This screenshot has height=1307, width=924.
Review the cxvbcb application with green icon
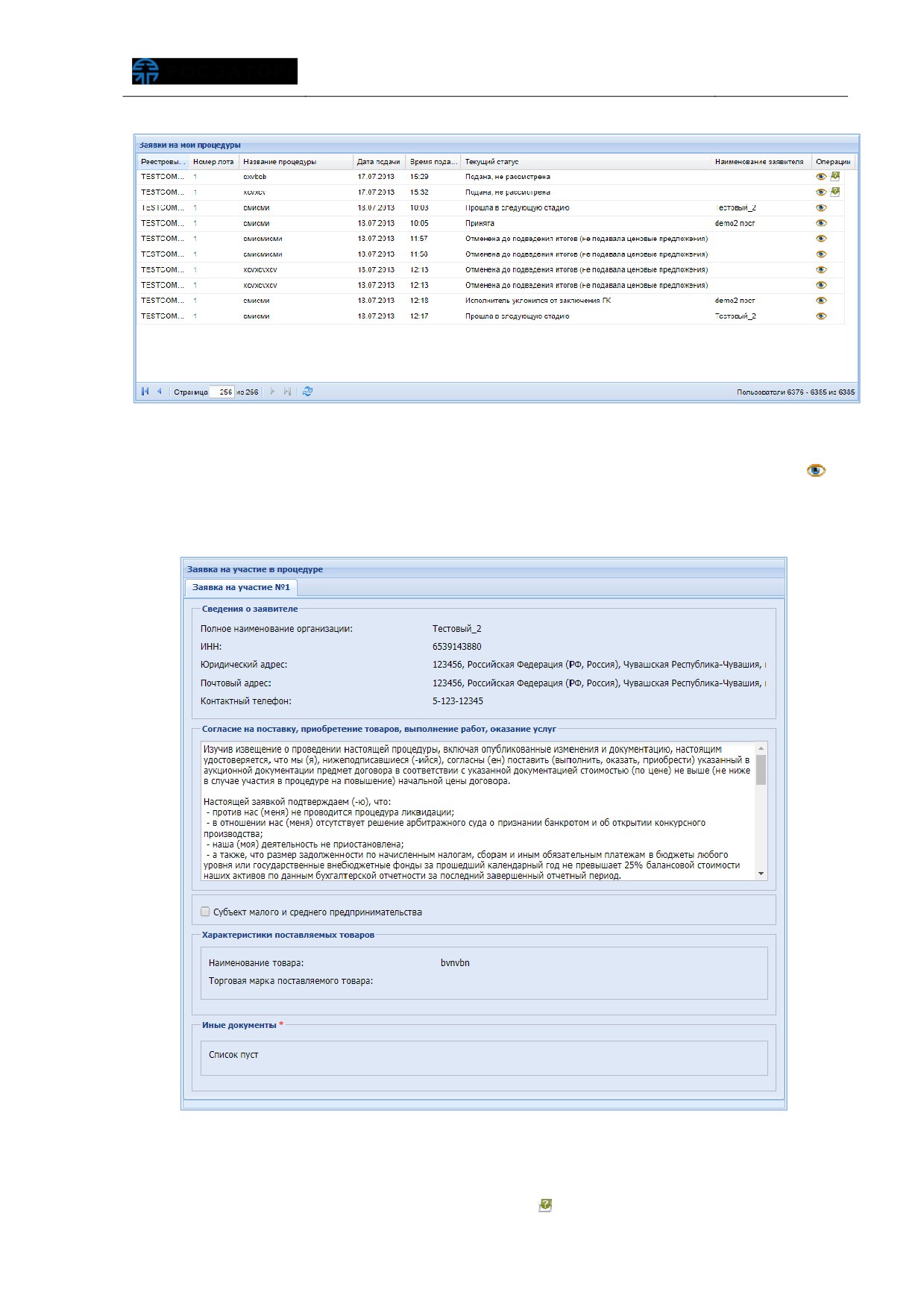click(x=835, y=177)
